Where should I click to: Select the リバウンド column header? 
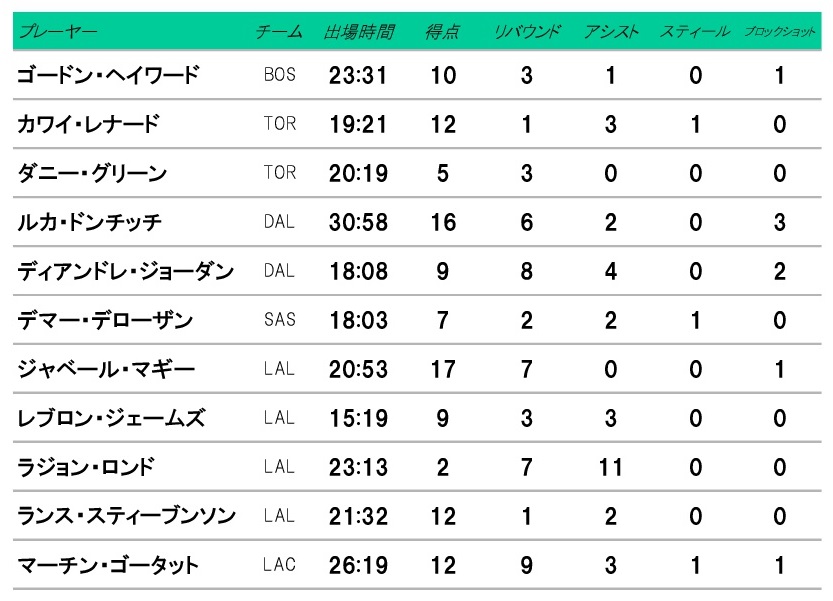point(527,32)
